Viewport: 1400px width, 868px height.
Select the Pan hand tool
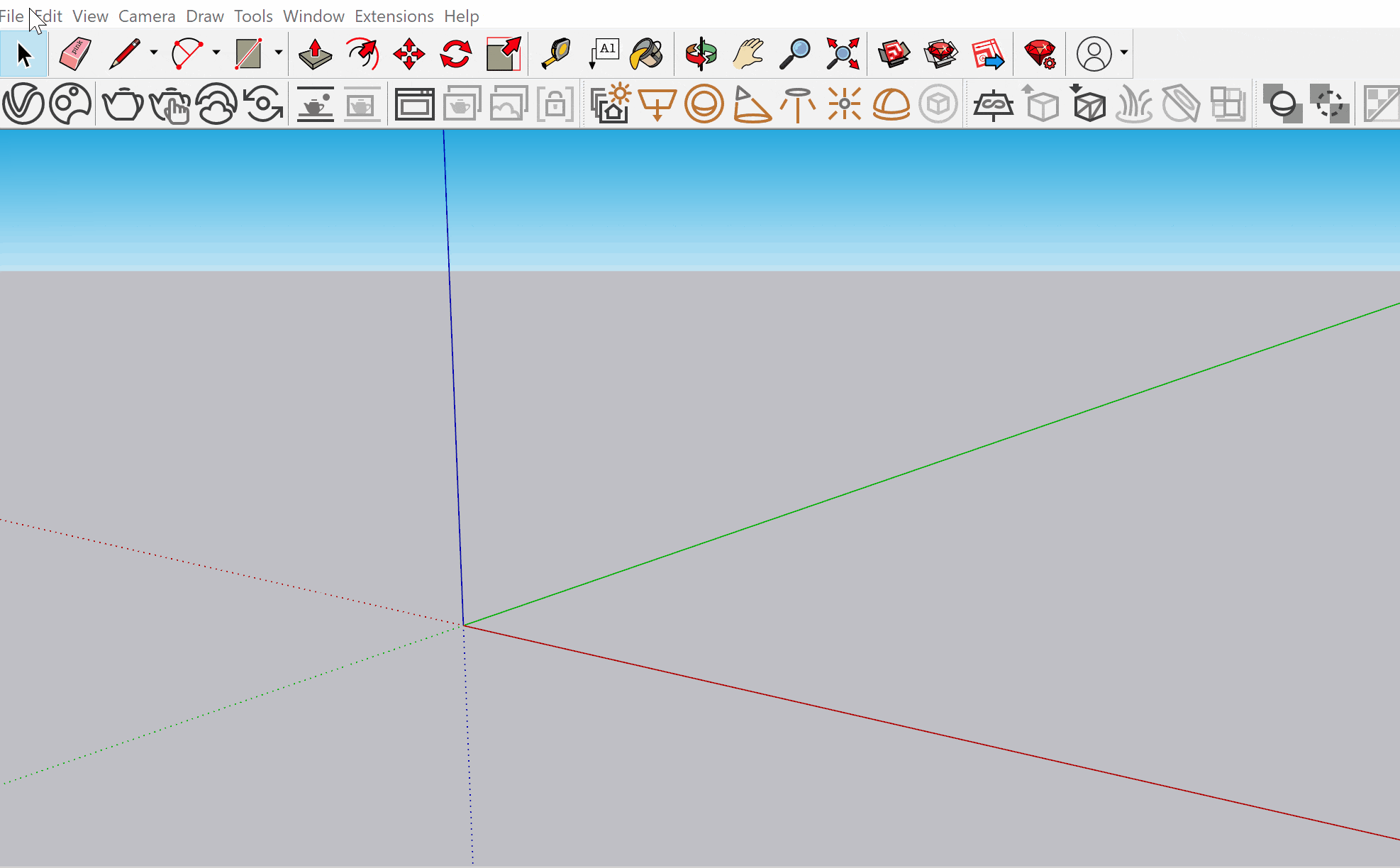(x=748, y=54)
